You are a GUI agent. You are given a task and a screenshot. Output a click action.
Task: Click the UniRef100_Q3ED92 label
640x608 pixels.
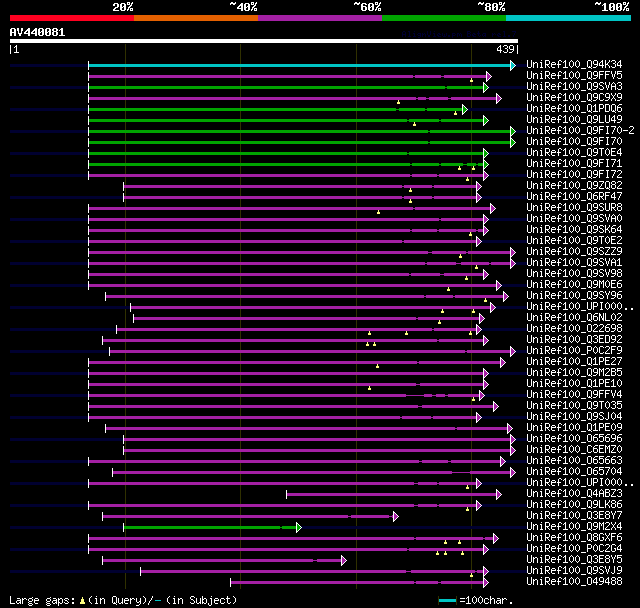(x=574, y=340)
